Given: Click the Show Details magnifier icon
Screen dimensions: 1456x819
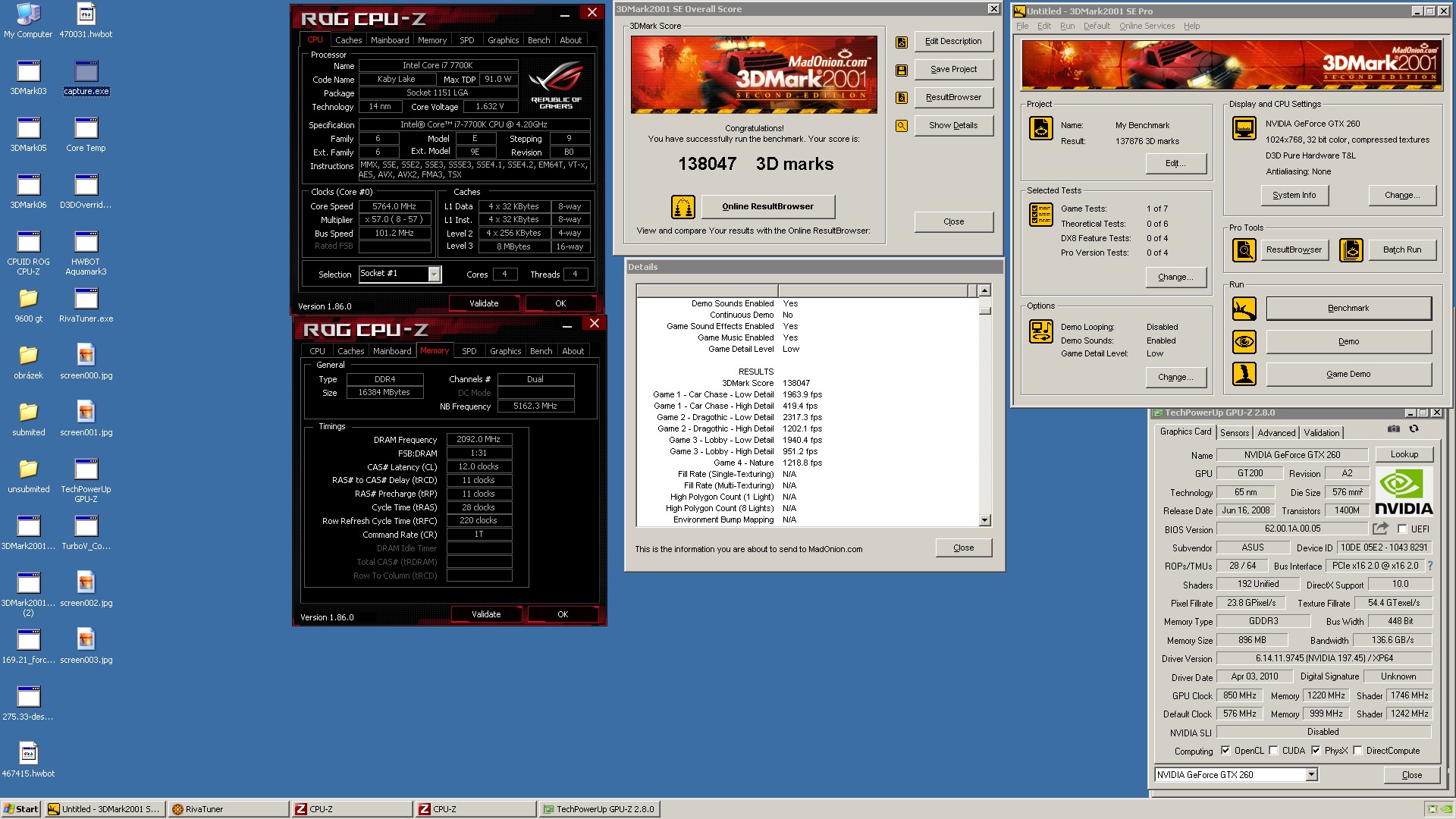Looking at the screenshot, I should [x=902, y=126].
